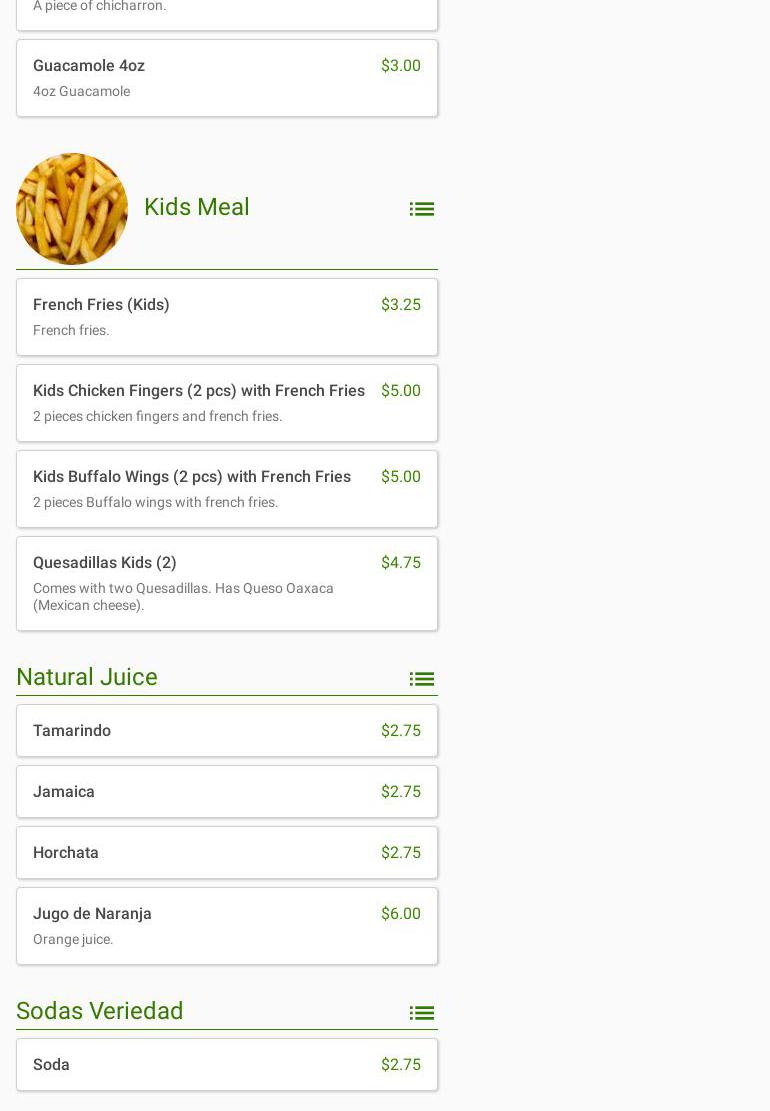Select Quesadillas Kids (2) item
The image size is (770, 1111).
point(227,583)
